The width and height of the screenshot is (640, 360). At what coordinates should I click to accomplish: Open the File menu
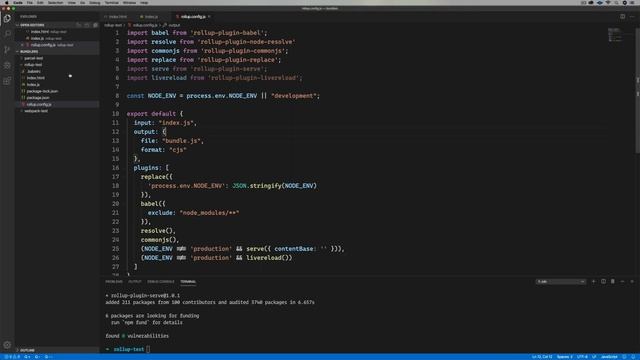[x=29, y=2]
